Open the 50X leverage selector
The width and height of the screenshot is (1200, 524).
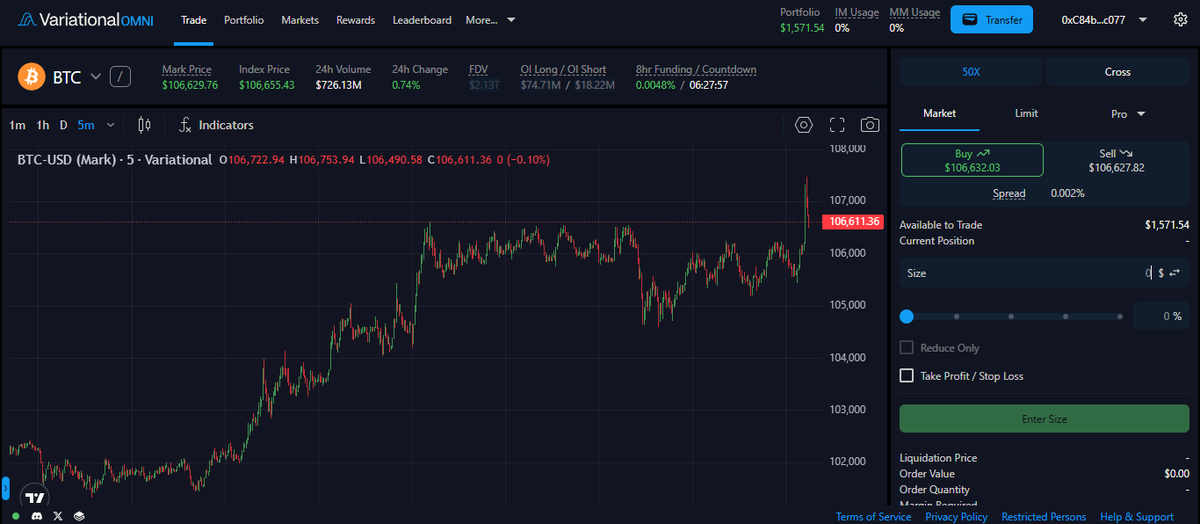971,72
